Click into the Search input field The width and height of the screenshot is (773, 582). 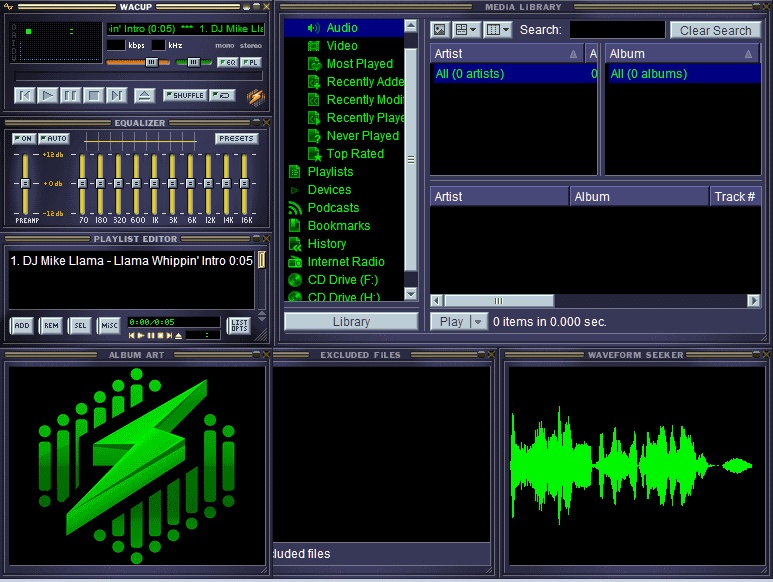click(617, 30)
